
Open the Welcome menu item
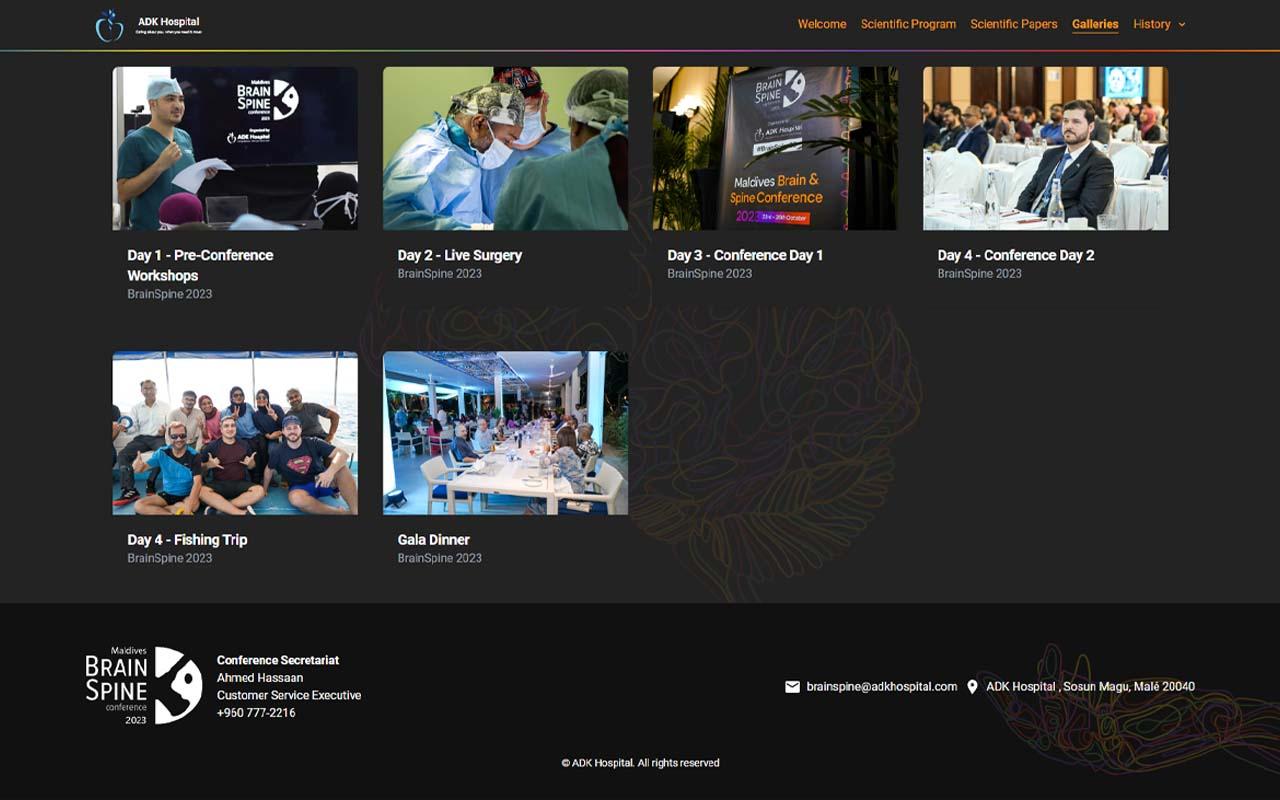click(x=822, y=24)
